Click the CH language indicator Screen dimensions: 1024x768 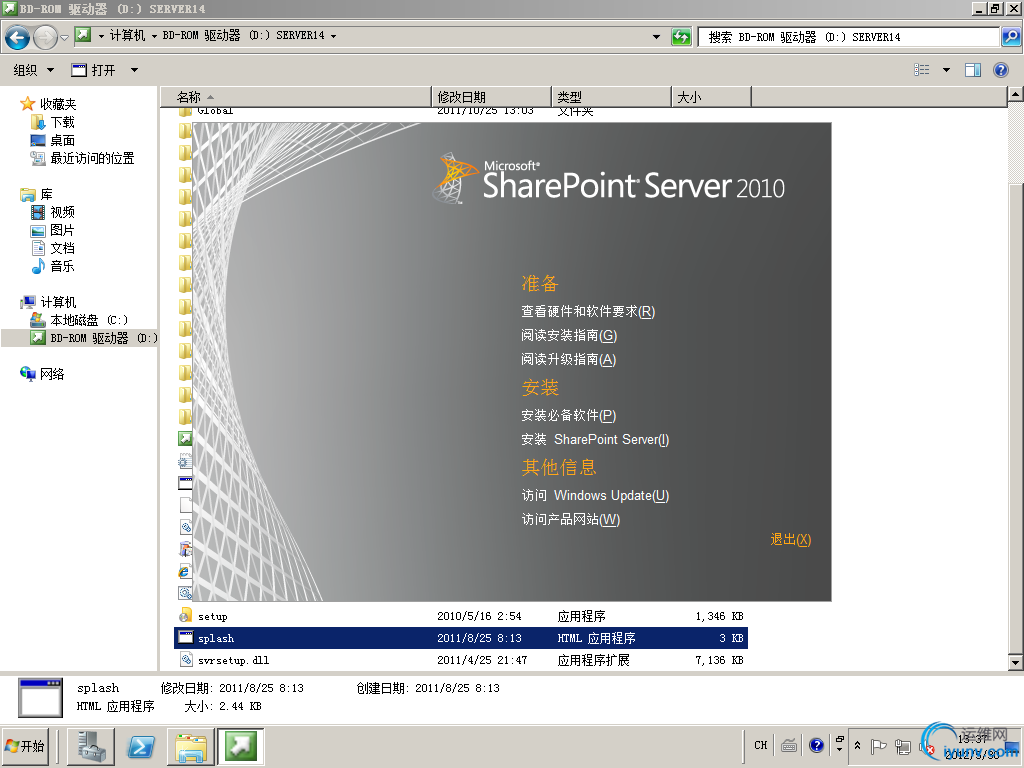click(761, 745)
